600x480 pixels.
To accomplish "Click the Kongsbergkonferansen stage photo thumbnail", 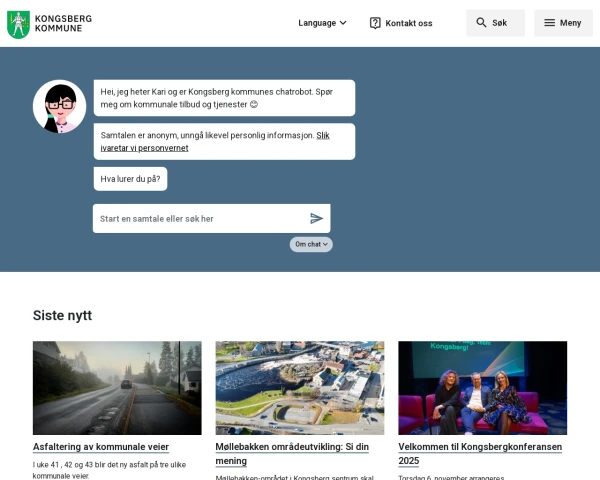I will coord(483,388).
